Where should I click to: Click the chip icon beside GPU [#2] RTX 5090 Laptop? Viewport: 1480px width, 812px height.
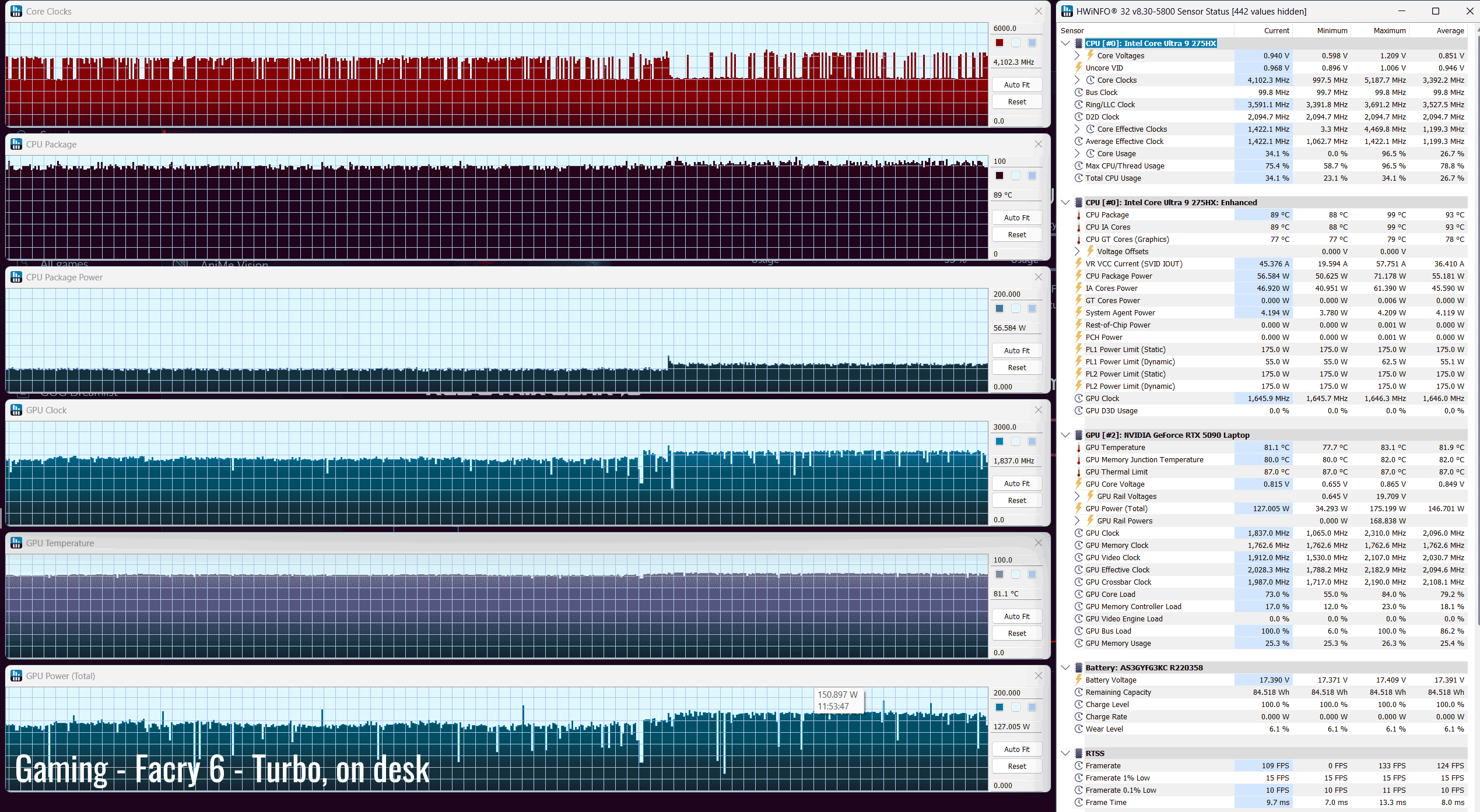[1078, 435]
